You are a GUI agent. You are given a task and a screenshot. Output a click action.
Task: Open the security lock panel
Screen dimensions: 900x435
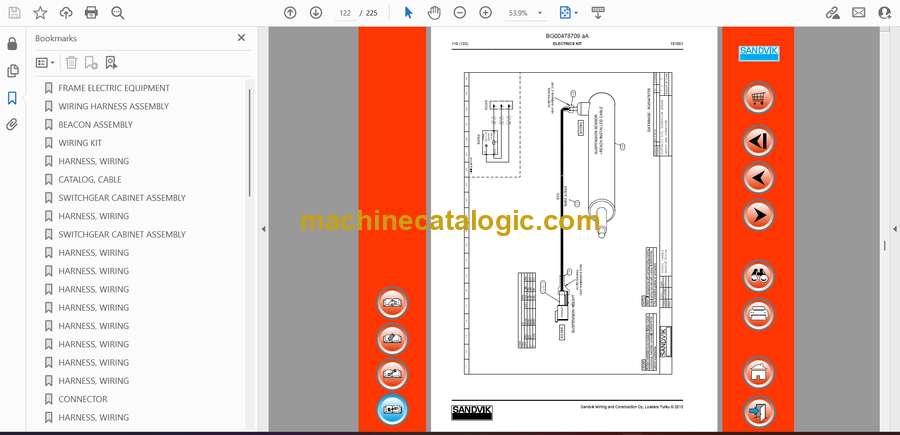[12, 44]
